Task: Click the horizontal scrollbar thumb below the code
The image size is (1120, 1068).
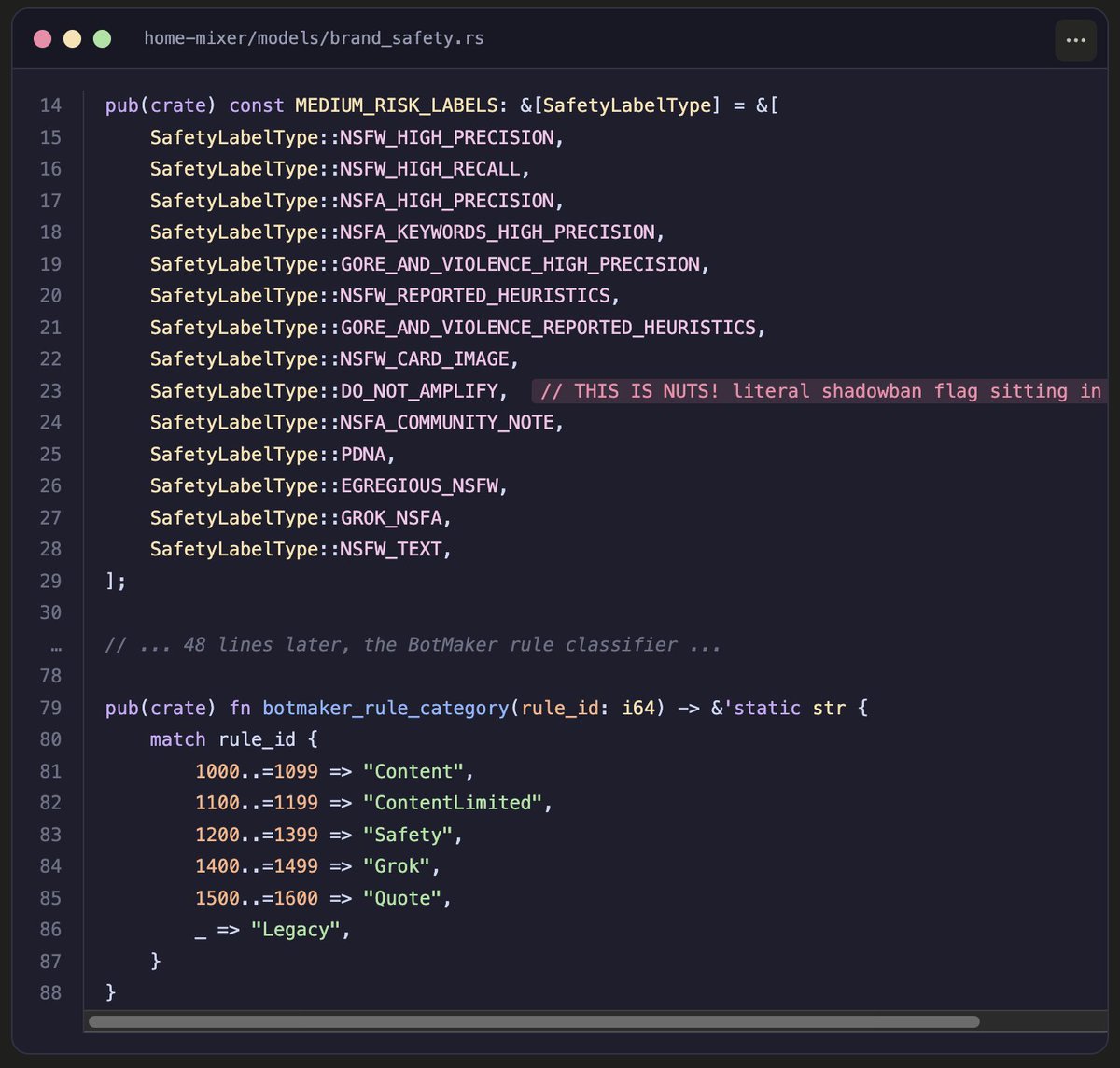Action: [534, 1021]
